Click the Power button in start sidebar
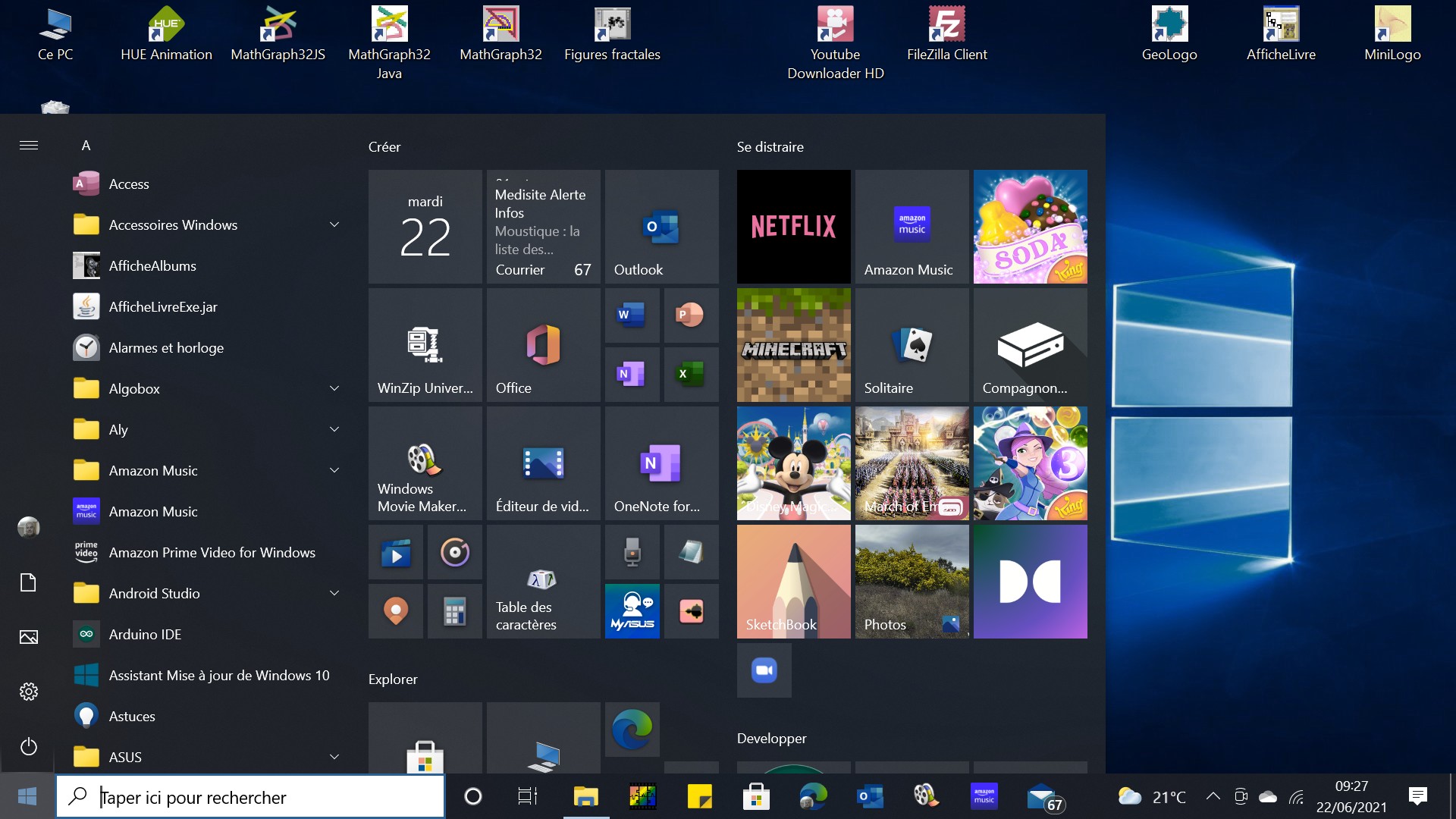Image resolution: width=1456 pixels, height=819 pixels. [x=29, y=746]
